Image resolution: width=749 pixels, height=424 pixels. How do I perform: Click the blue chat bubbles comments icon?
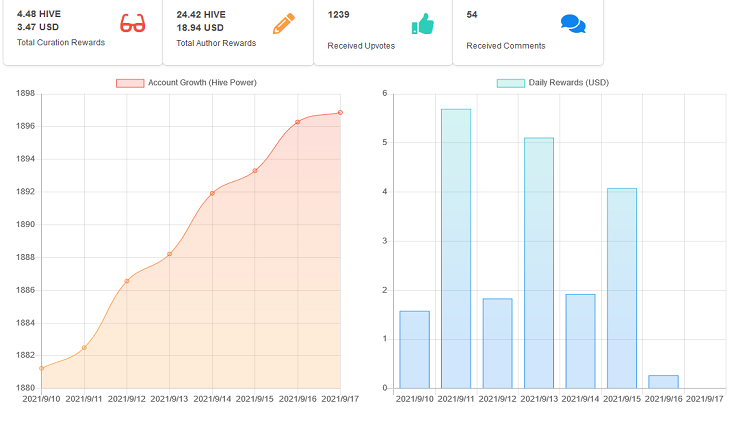(x=573, y=24)
